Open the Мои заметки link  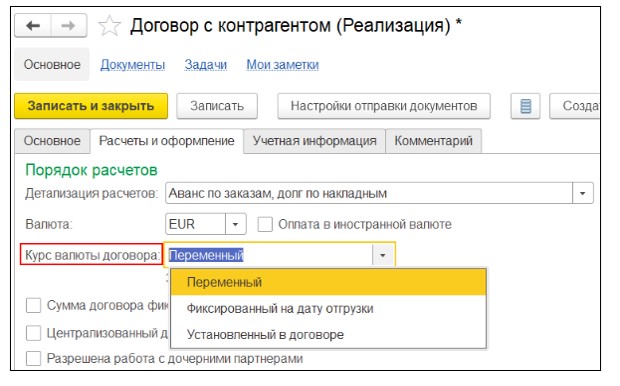(x=282, y=64)
